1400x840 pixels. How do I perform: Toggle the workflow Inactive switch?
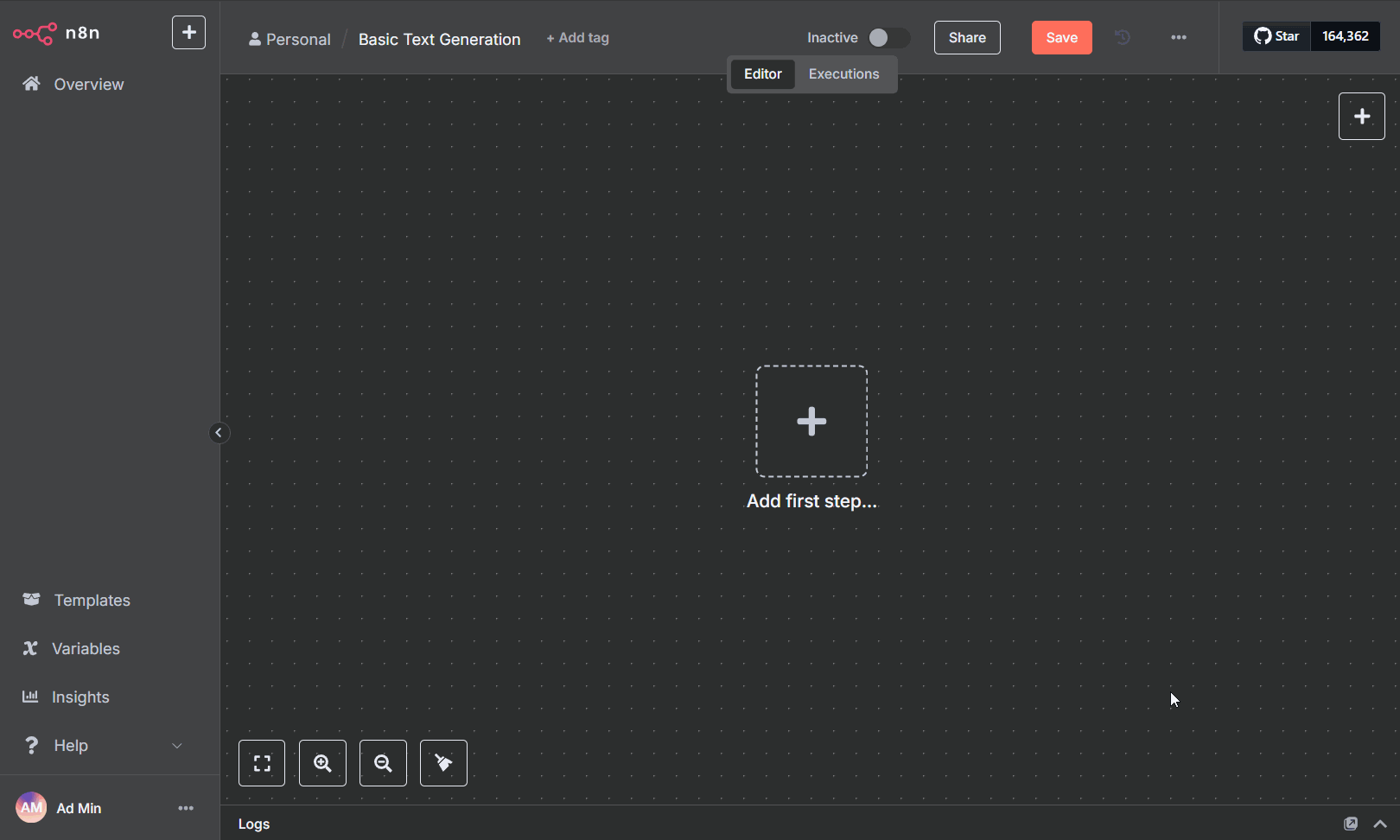[889, 38]
